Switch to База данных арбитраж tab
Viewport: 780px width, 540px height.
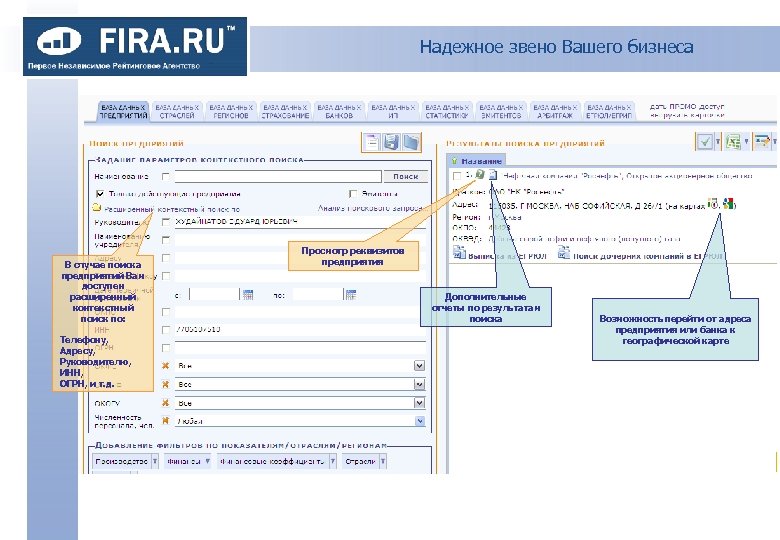pos(555,111)
